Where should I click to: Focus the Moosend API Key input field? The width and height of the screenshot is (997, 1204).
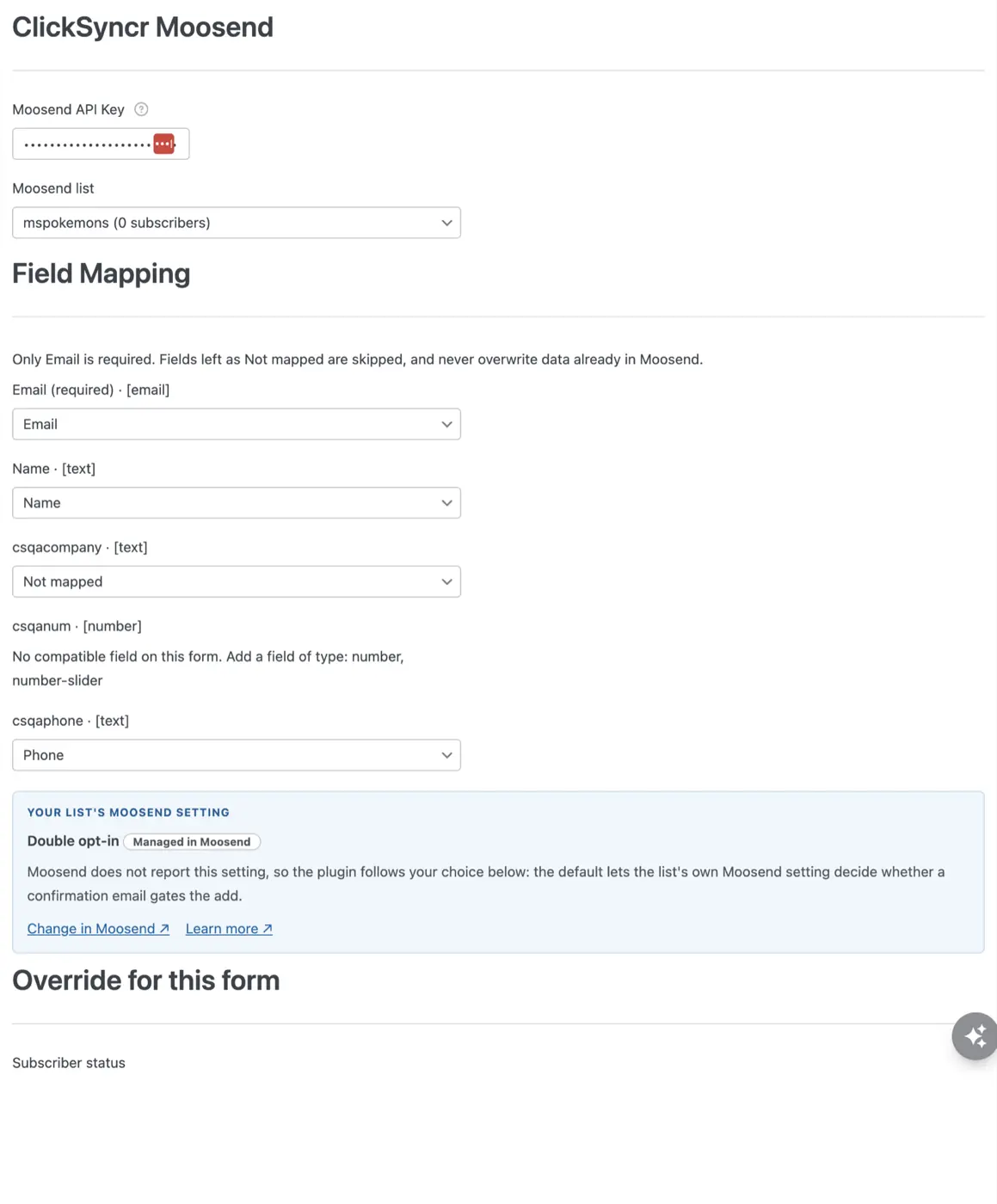(x=101, y=144)
